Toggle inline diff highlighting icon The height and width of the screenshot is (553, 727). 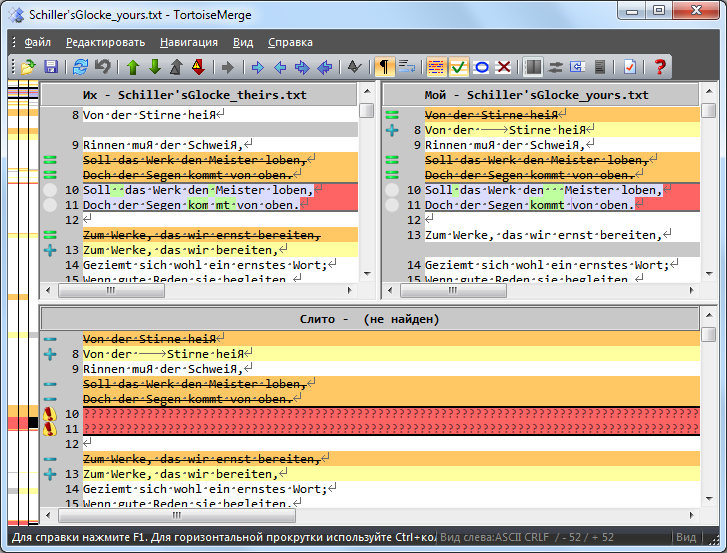tap(436, 67)
